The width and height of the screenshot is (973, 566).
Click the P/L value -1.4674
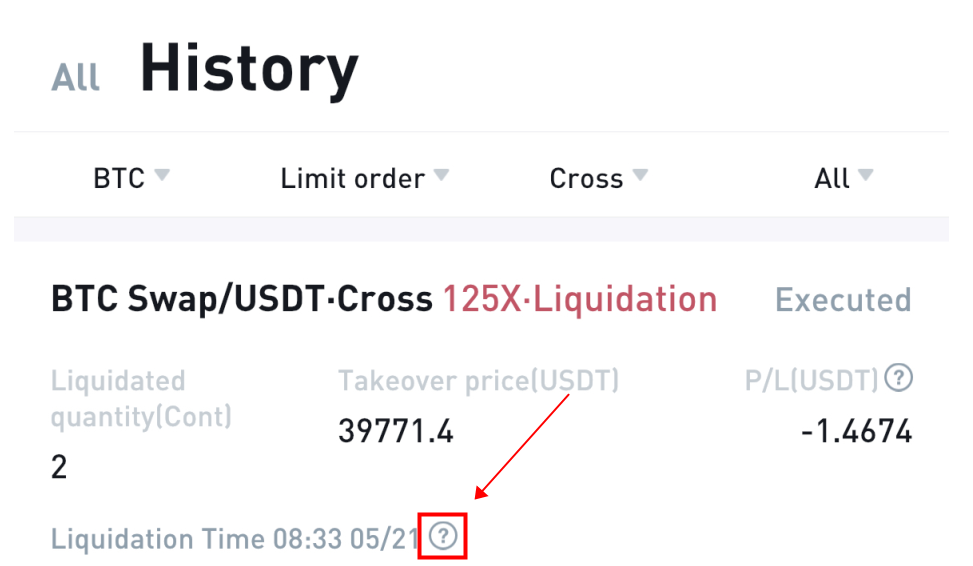(856, 431)
